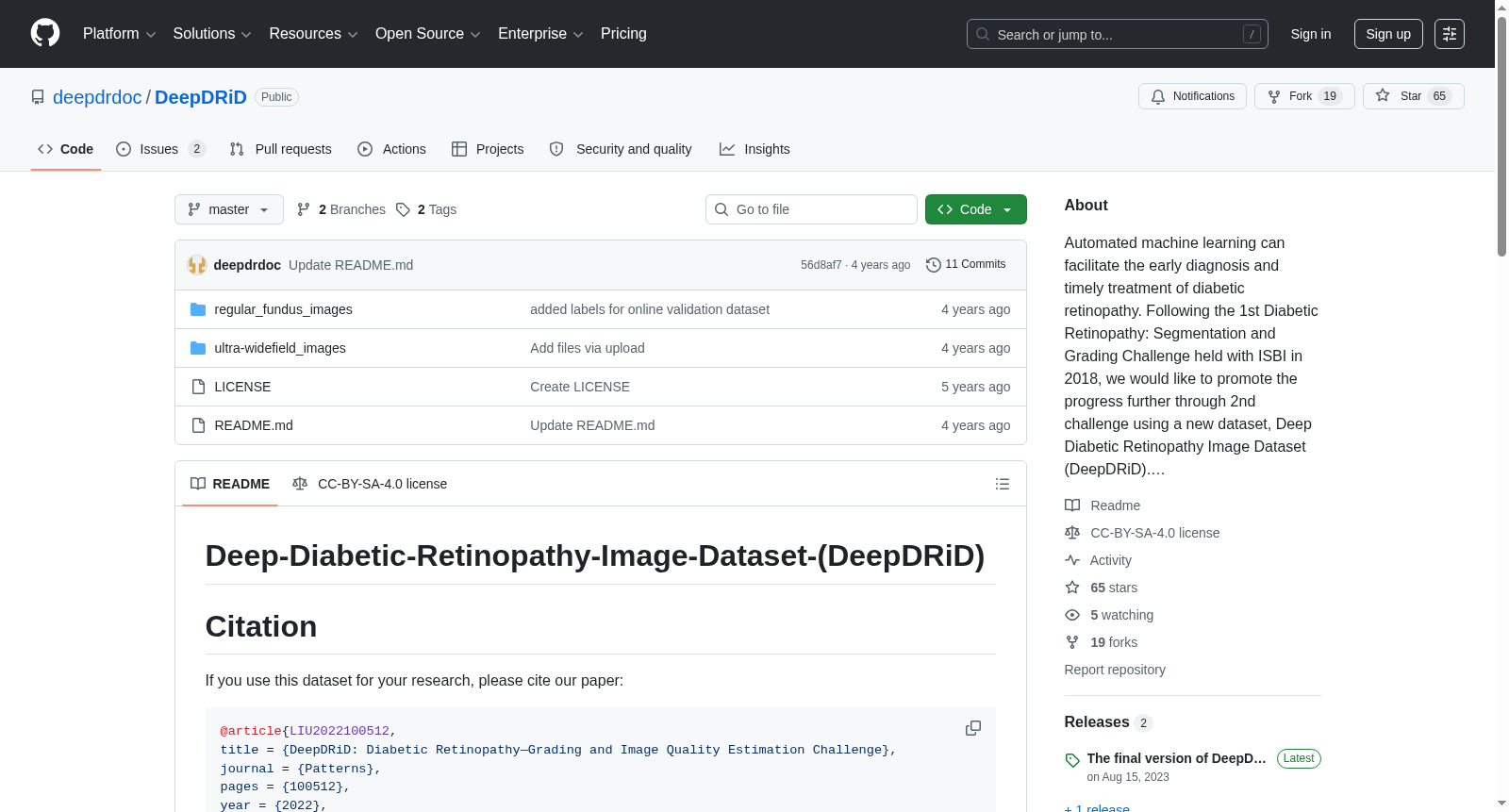1509x812 pixels.
Task: Open the ultra-widefield_images folder
Action: (280, 348)
